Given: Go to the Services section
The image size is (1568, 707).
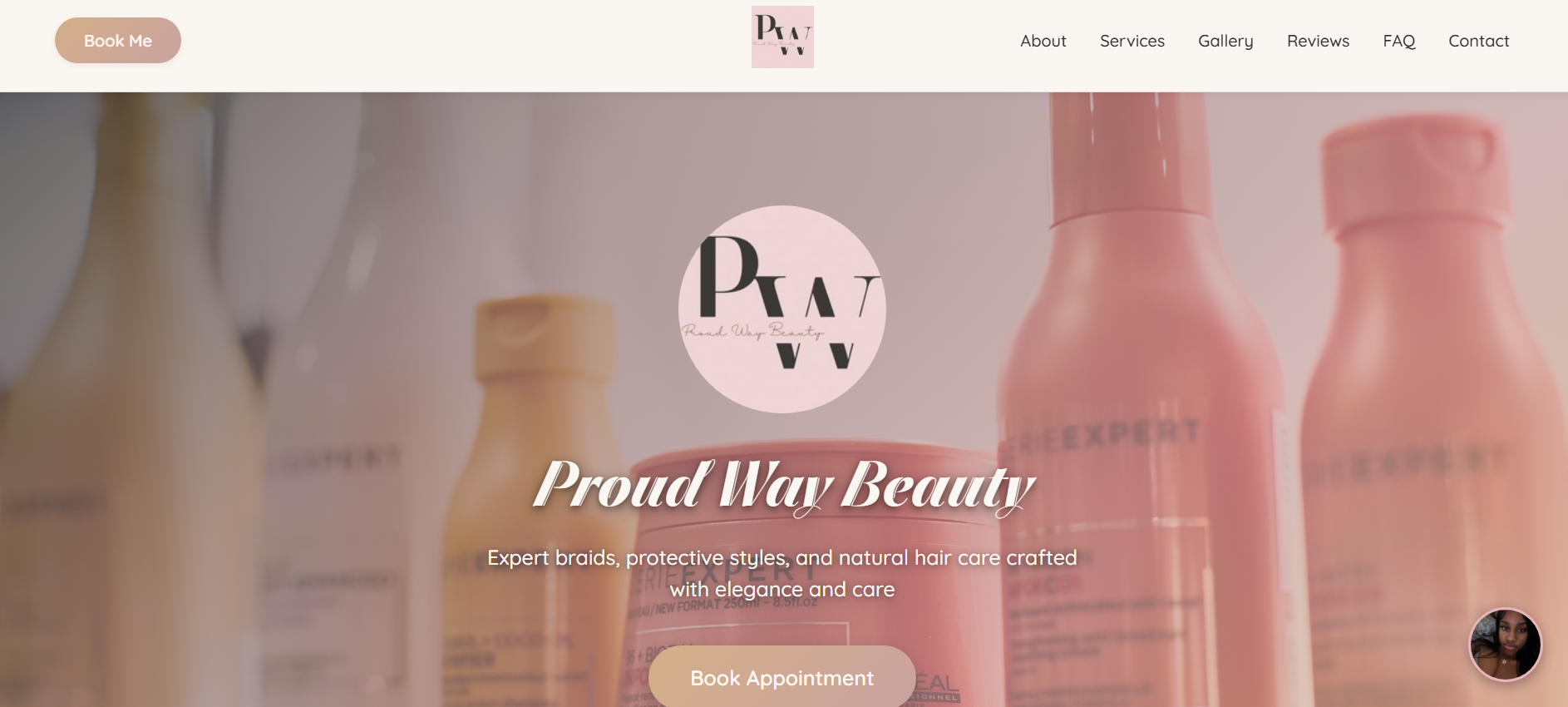Looking at the screenshot, I should click(x=1132, y=41).
